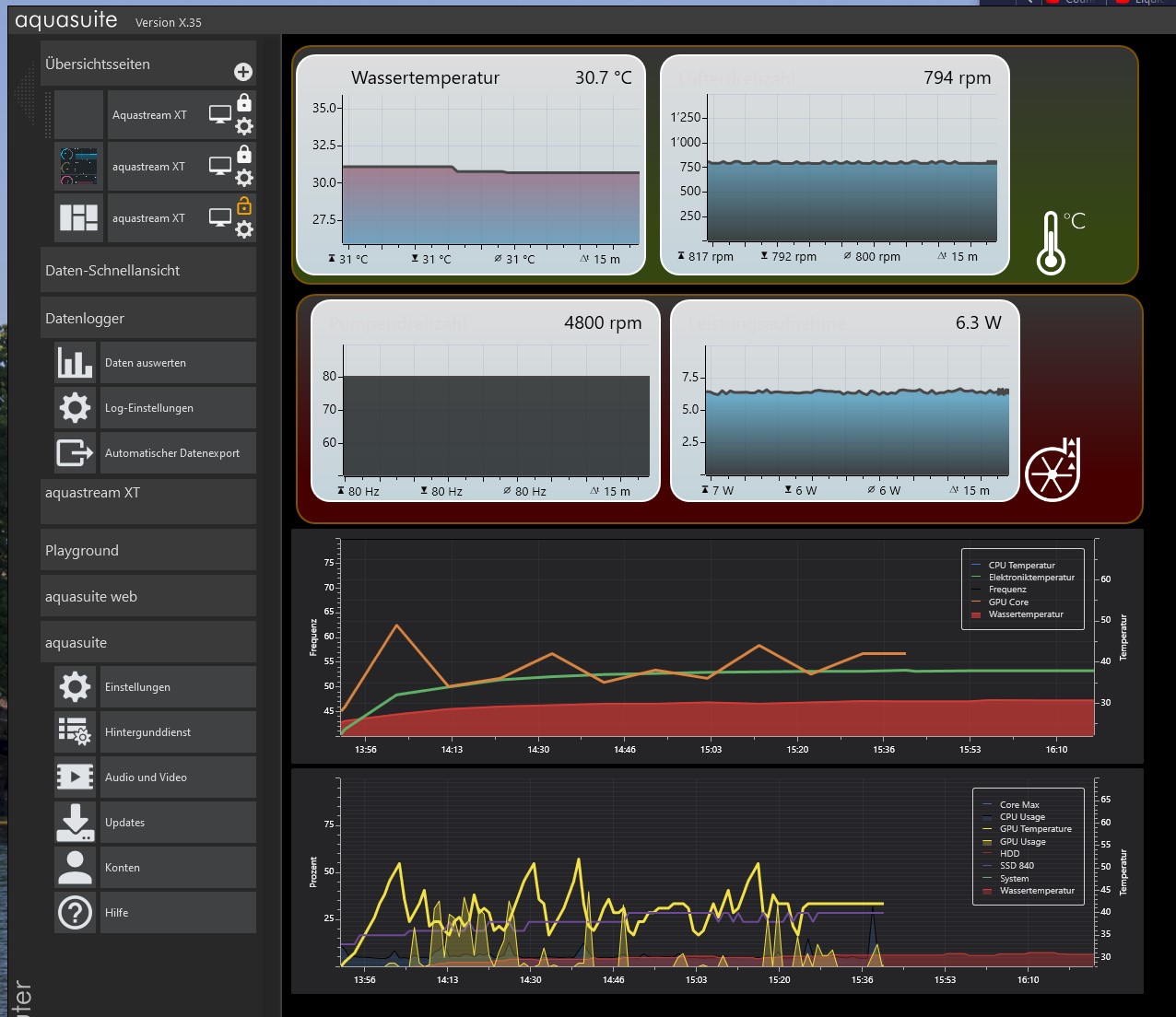
Task: Open the Hintergrunddienst icon
Action: pyautogui.click(x=75, y=732)
